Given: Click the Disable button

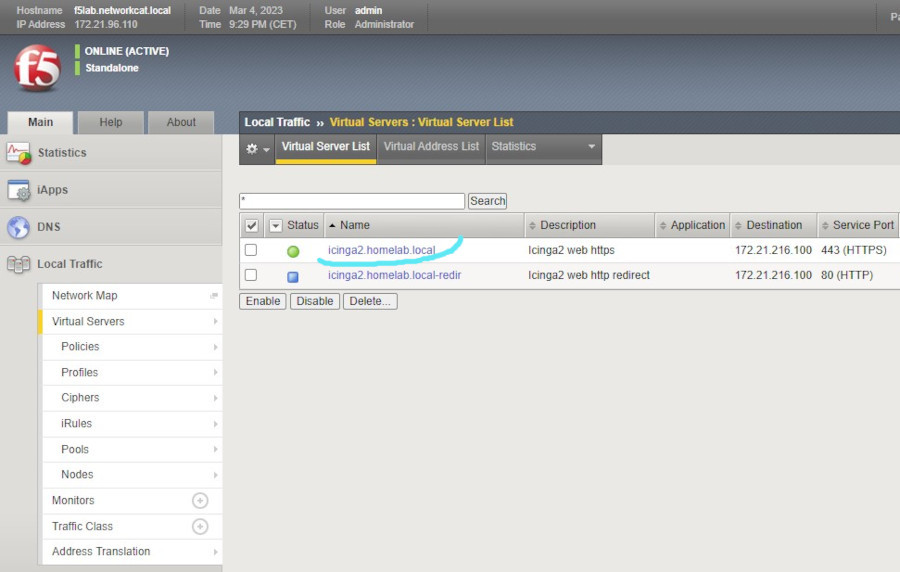Looking at the screenshot, I should (x=315, y=301).
